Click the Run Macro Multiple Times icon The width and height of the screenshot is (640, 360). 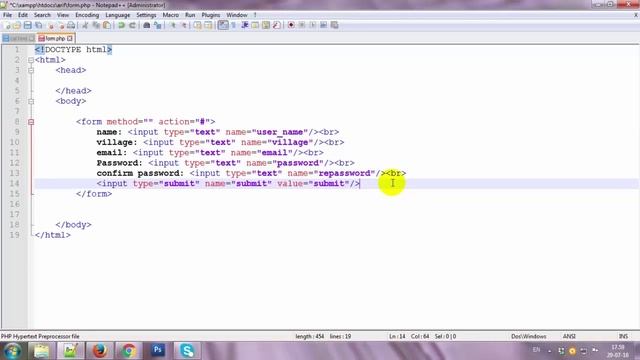(x=324, y=25)
